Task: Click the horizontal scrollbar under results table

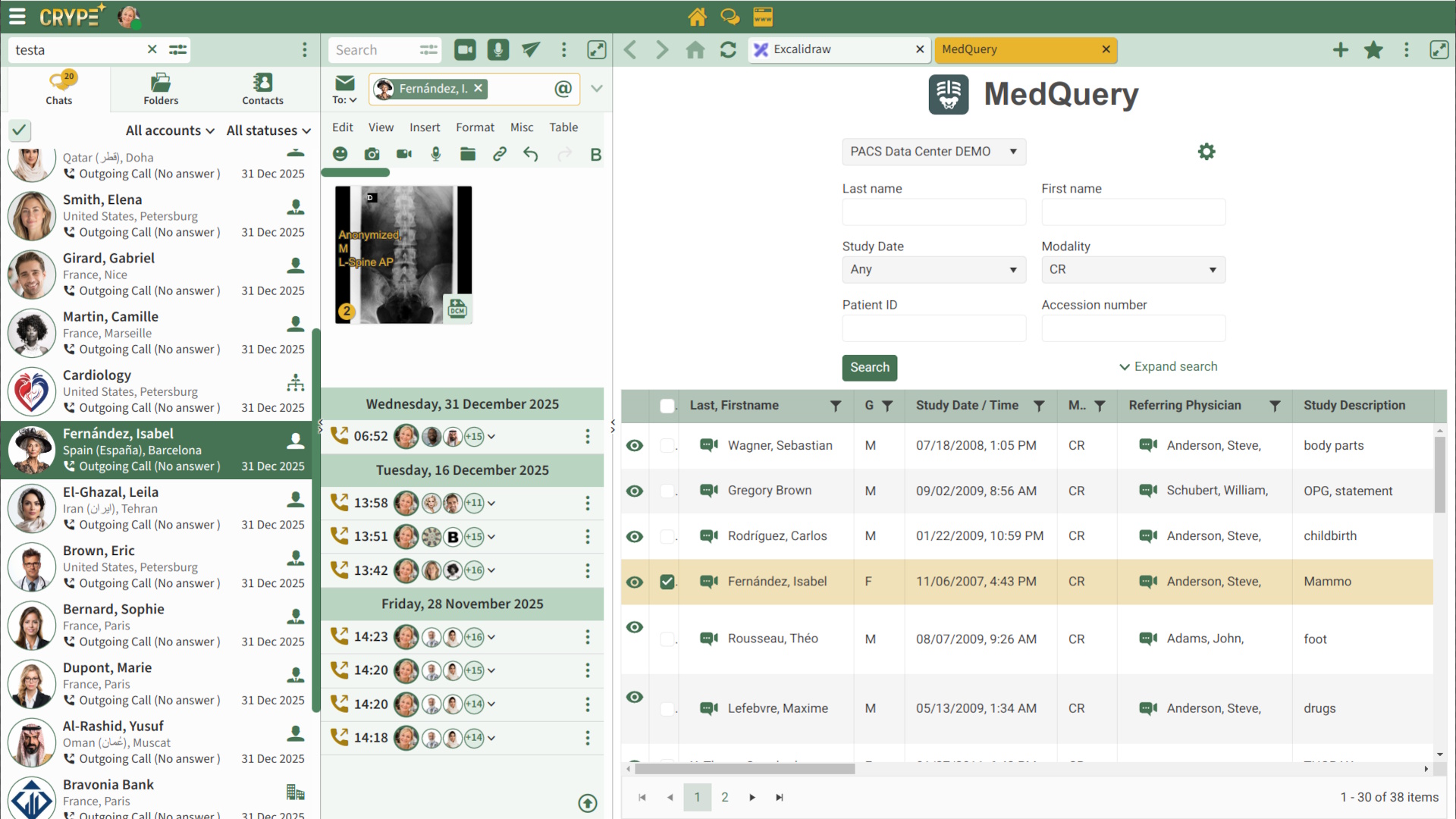Action: click(x=745, y=768)
